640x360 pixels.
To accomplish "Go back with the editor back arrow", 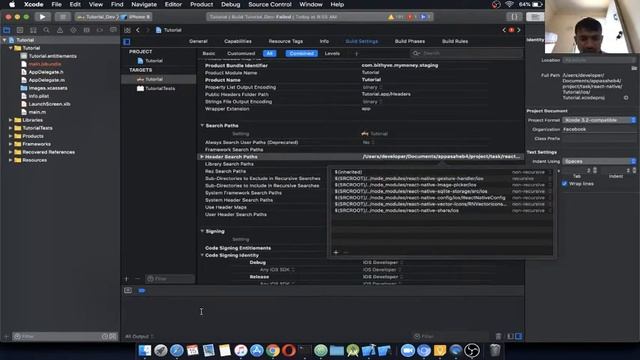I will [x=138, y=30].
